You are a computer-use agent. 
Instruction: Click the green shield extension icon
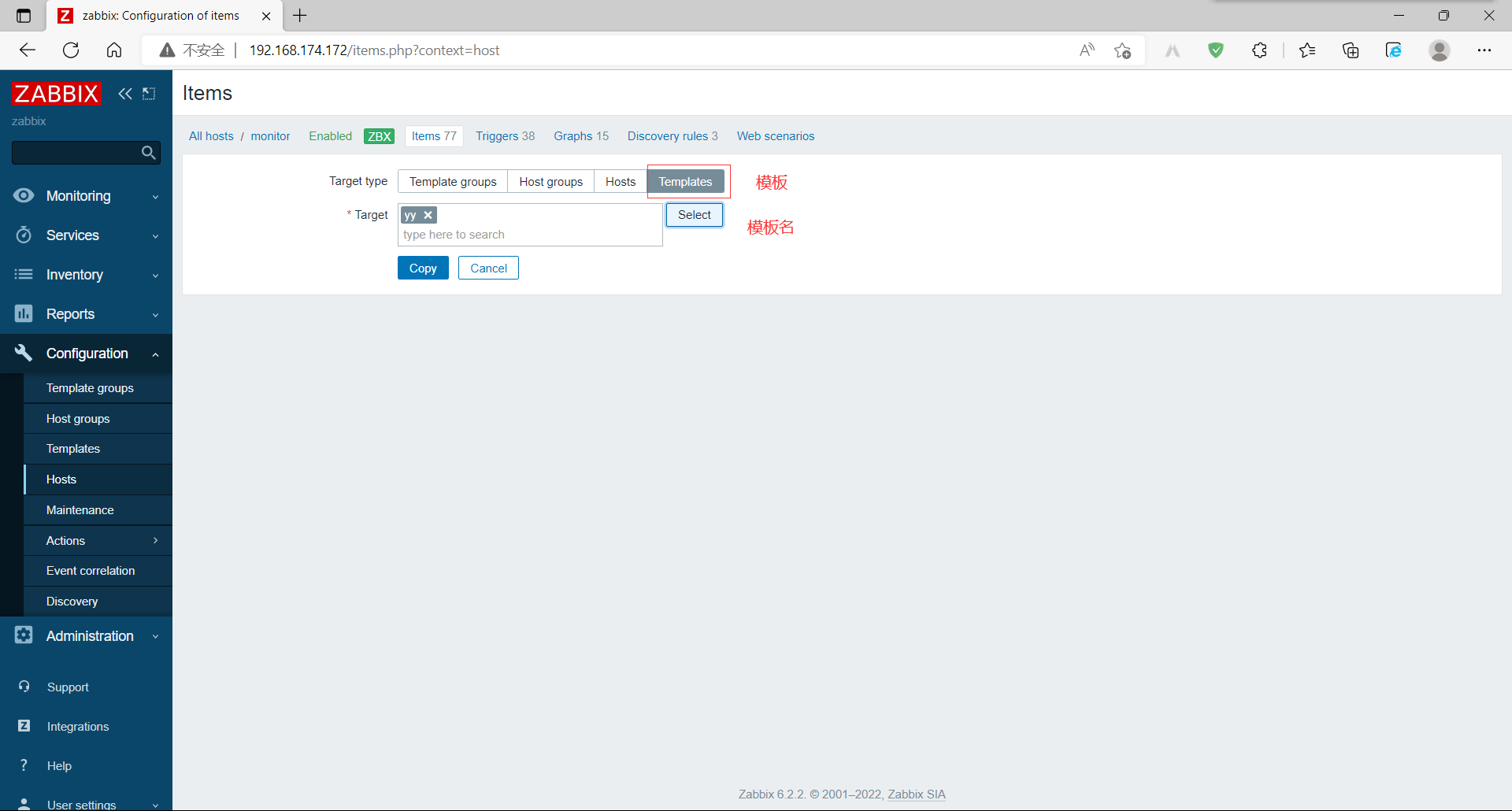coord(1216,50)
